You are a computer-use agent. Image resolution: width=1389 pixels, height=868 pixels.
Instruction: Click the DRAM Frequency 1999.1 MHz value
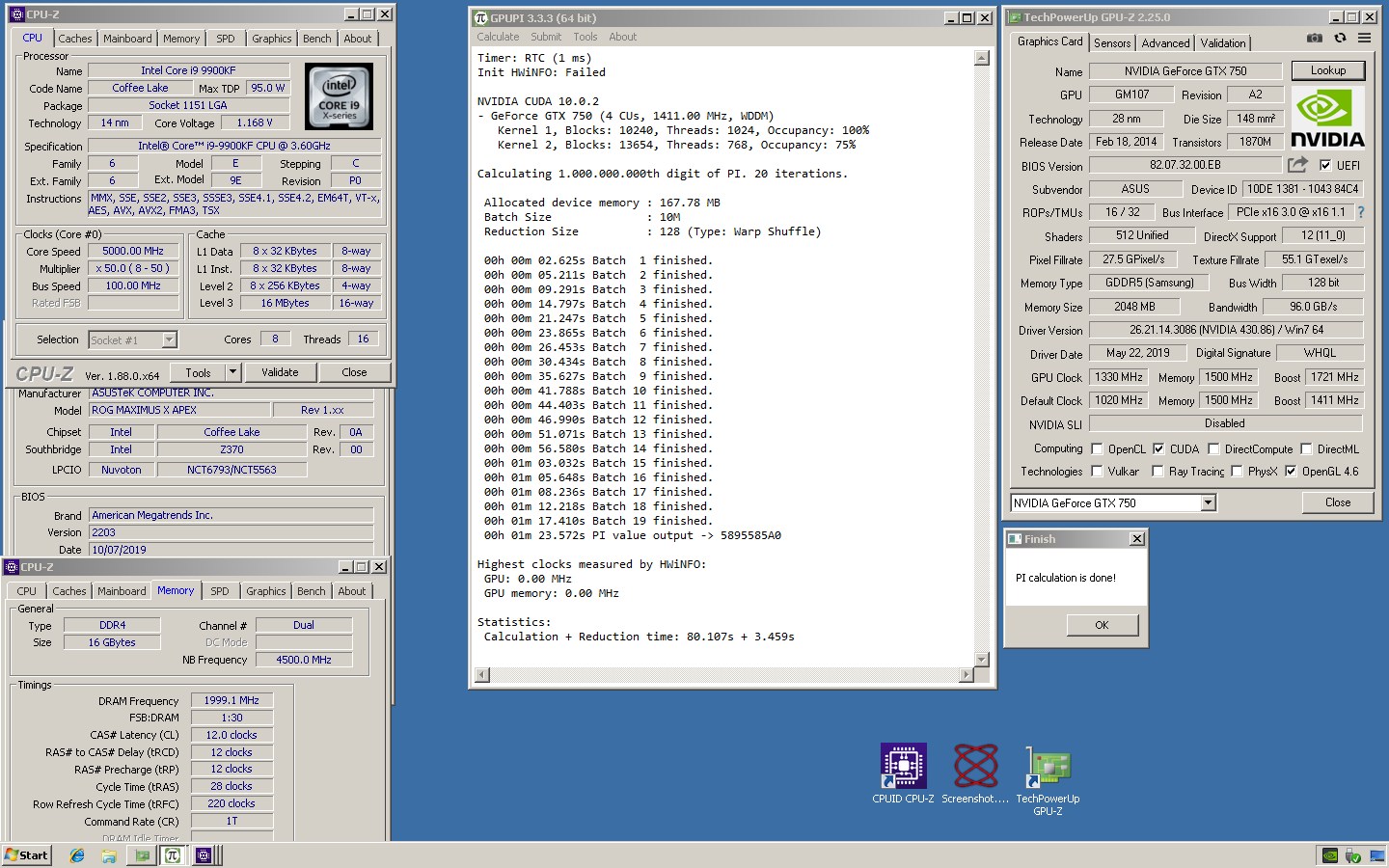point(231,700)
